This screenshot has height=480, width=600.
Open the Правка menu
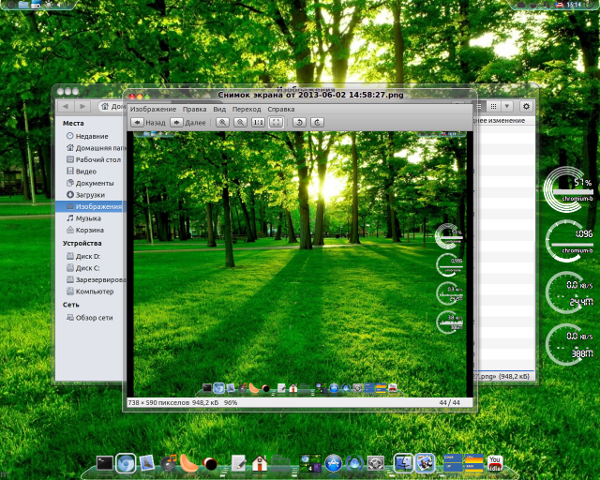point(194,109)
